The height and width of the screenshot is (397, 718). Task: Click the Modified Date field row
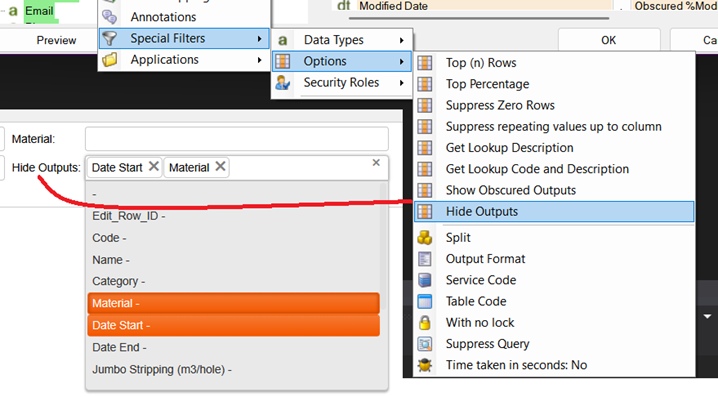click(x=484, y=5)
